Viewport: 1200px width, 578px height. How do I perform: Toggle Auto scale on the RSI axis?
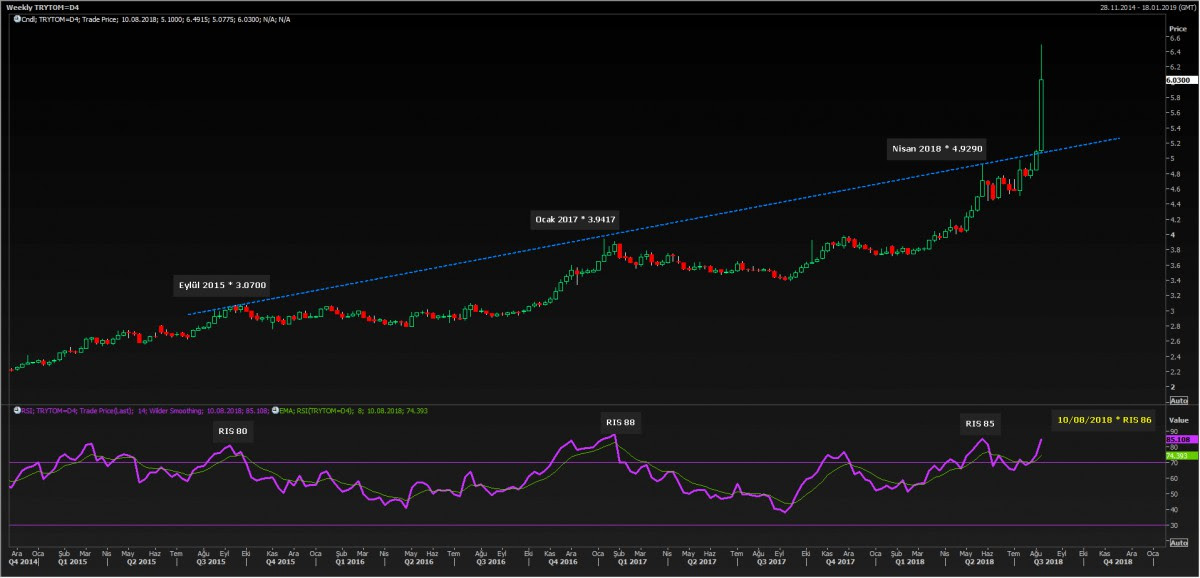tap(1178, 541)
